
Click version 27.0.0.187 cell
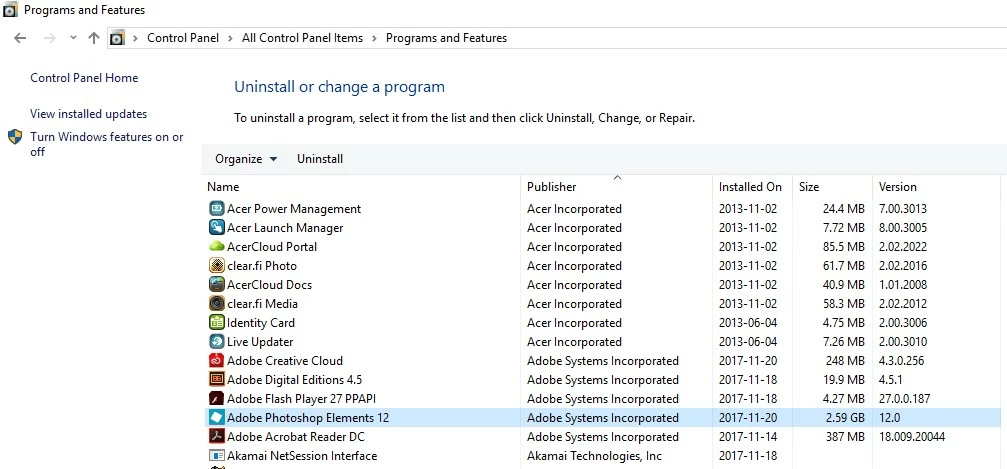coord(904,398)
